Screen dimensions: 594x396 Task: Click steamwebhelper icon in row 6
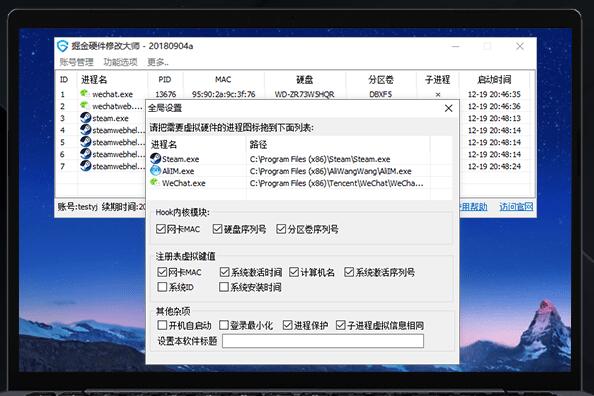(x=86, y=154)
